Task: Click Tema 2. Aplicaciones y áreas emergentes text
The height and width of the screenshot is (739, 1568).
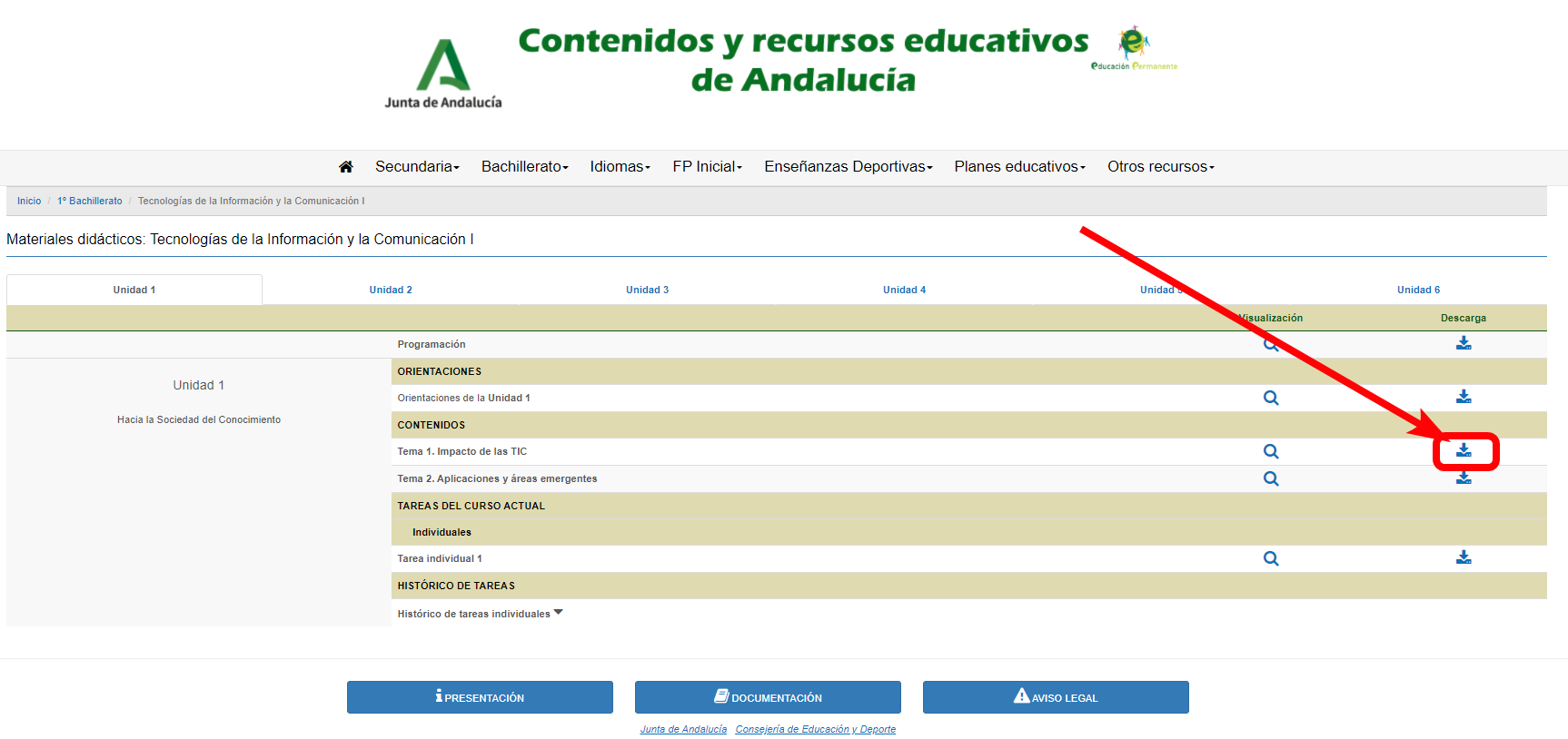Action: tap(497, 478)
